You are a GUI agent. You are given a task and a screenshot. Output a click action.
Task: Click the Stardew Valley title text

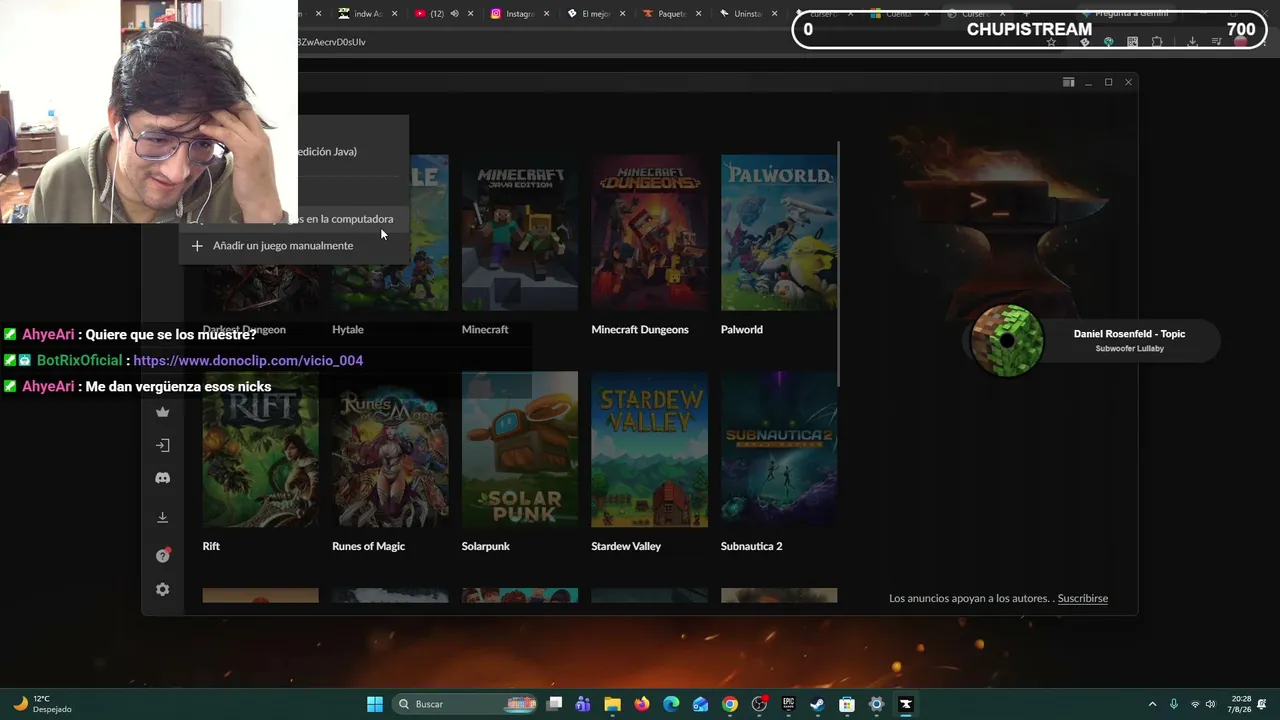coord(626,547)
